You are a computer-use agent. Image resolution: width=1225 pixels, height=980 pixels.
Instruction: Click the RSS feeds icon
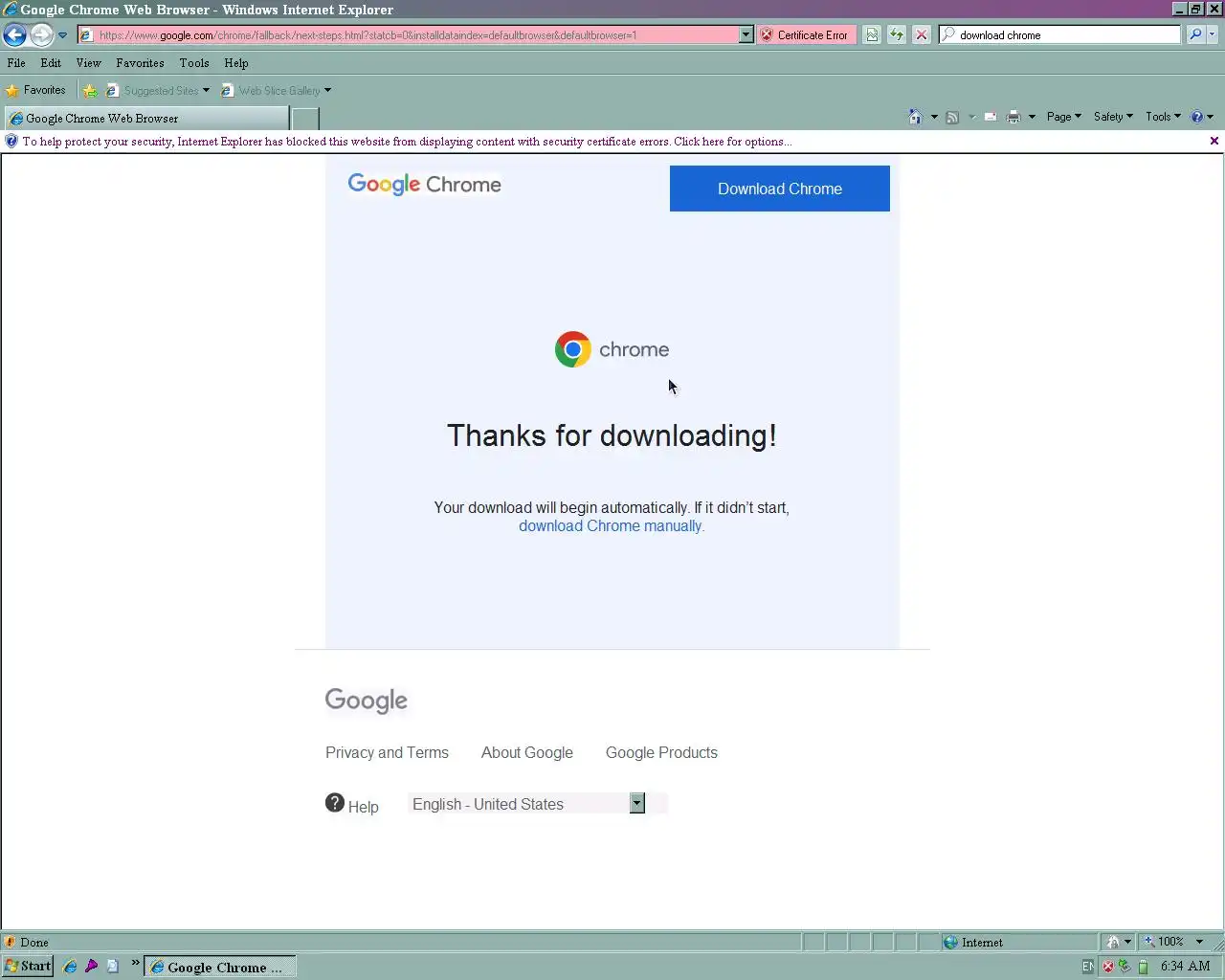(952, 117)
